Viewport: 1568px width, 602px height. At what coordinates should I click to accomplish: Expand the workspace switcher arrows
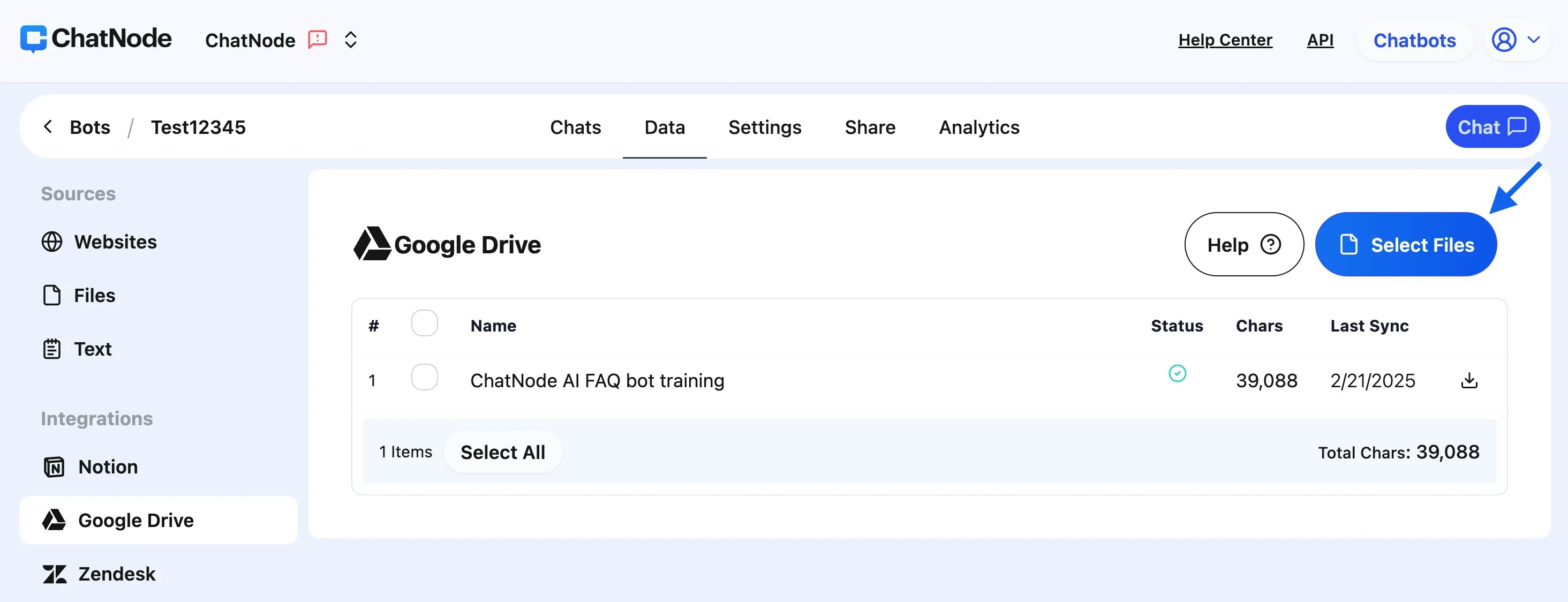[350, 40]
